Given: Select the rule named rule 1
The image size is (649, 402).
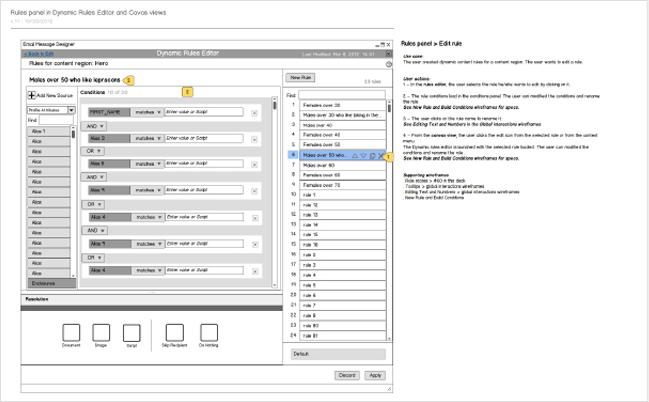Looking at the screenshot, I should click(343, 195).
